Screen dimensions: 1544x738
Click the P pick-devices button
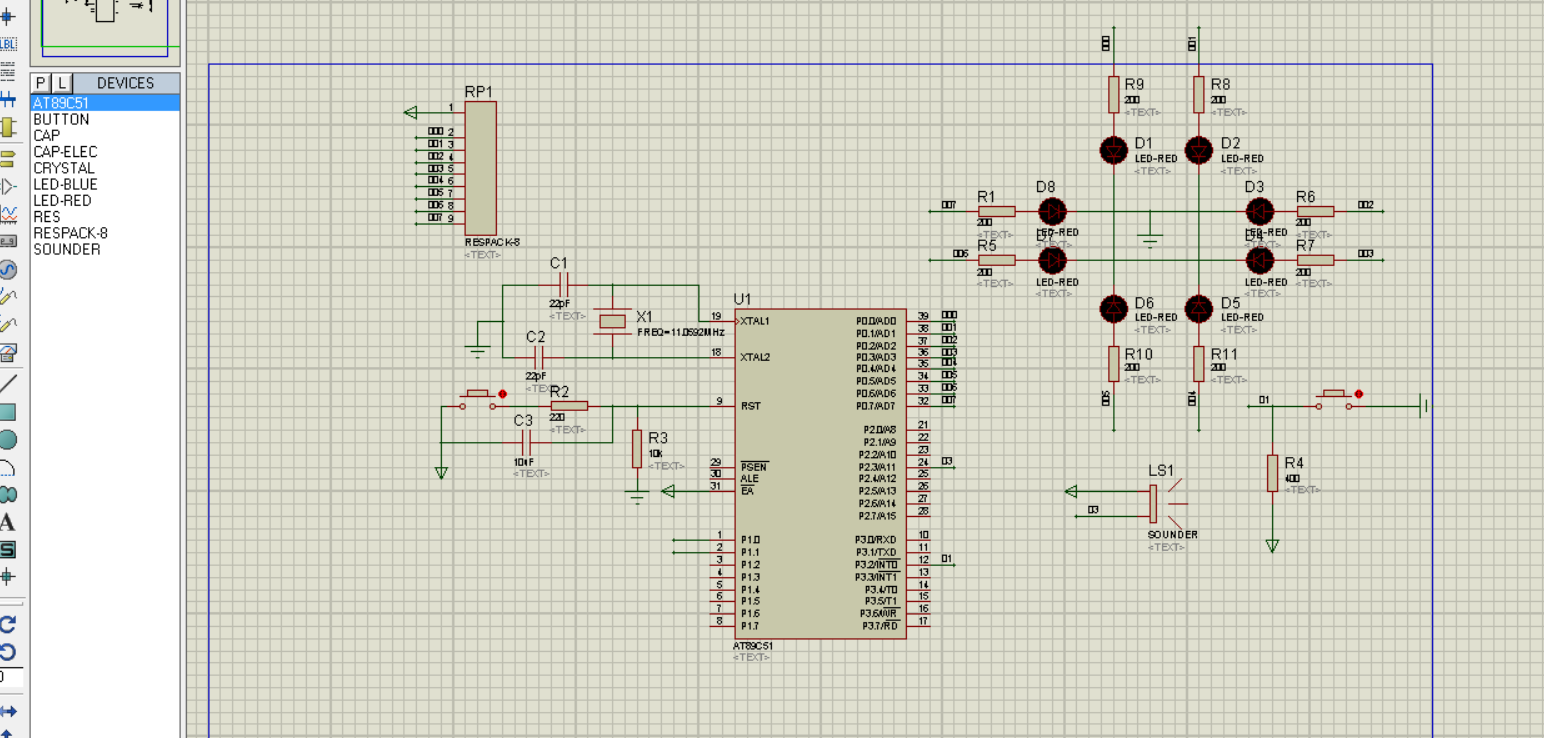41,83
